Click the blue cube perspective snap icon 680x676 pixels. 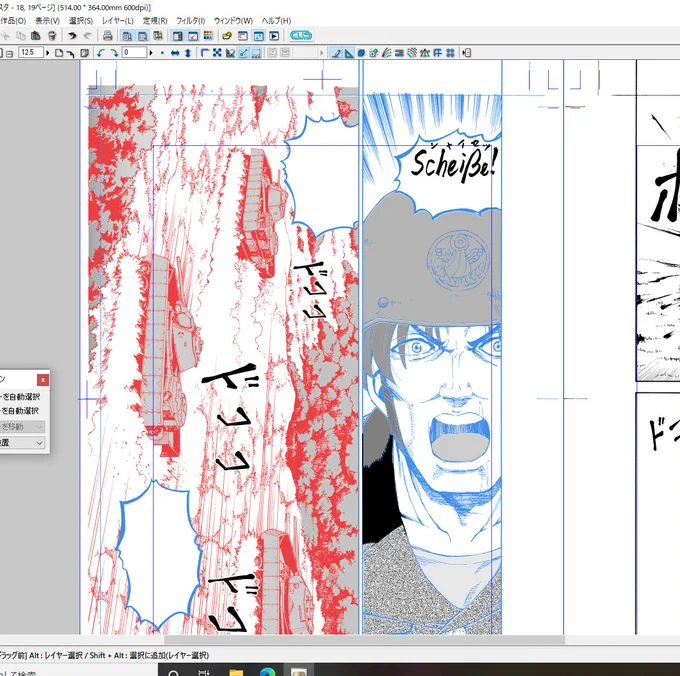click(x=361, y=53)
